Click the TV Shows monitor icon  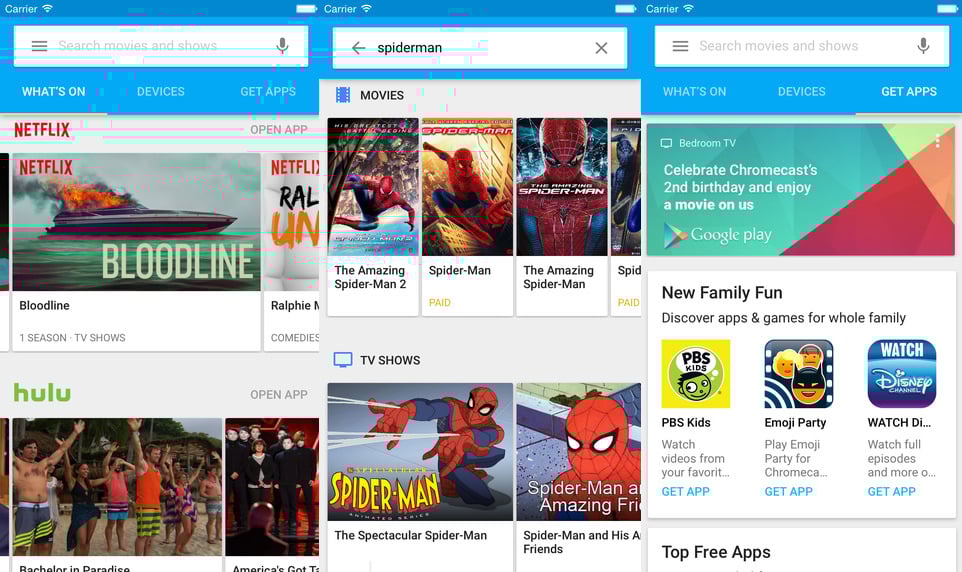(x=343, y=360)
